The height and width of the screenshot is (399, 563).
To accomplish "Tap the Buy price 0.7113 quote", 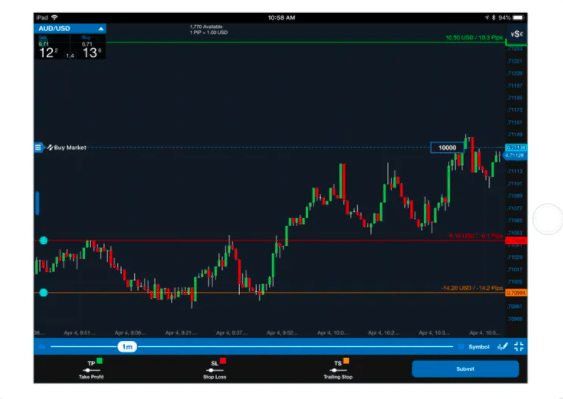I will tap(91, 47).
